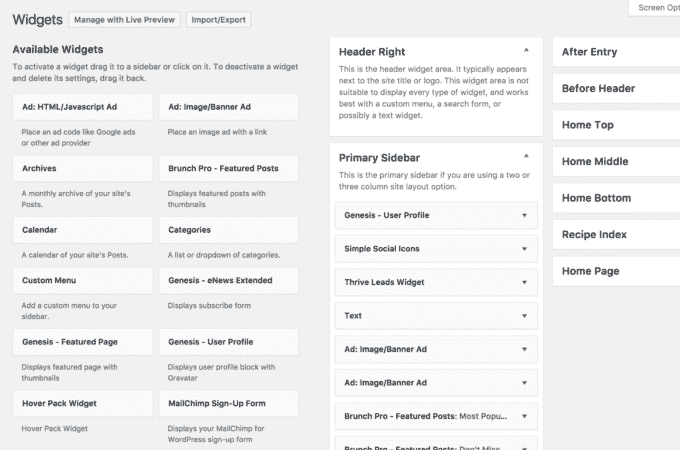Click the Import/Export button
This screenshot has height=450, width=680.
coord(219,20)
